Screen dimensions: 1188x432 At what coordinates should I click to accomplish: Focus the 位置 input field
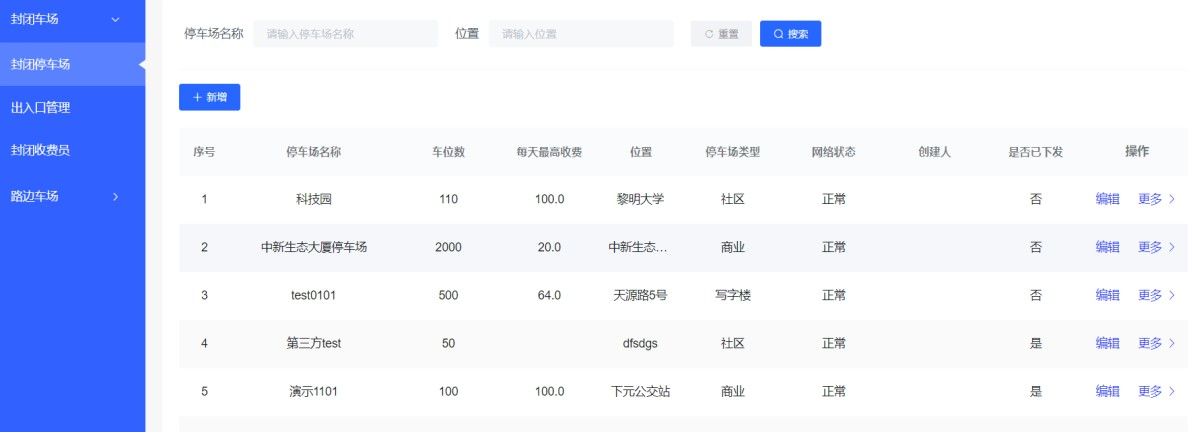click(x=580, y=34)
